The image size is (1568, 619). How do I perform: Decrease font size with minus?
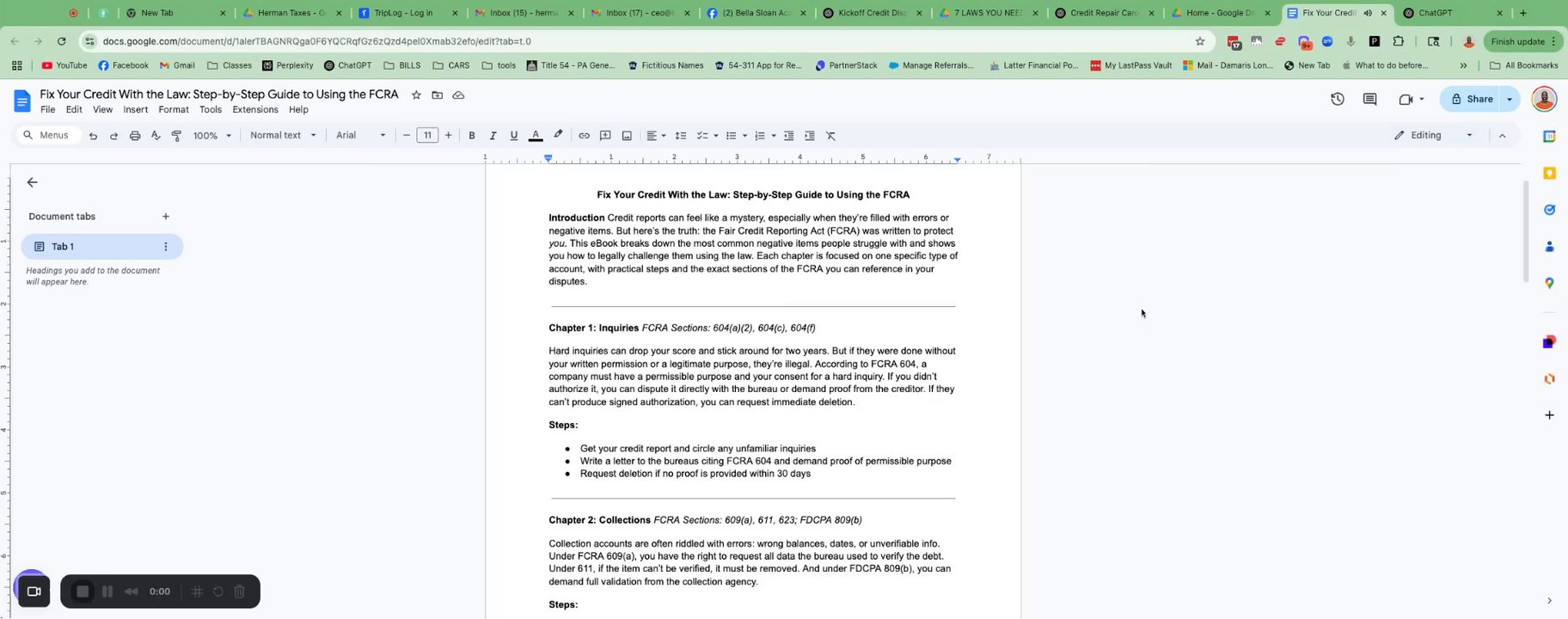(407, 136)
